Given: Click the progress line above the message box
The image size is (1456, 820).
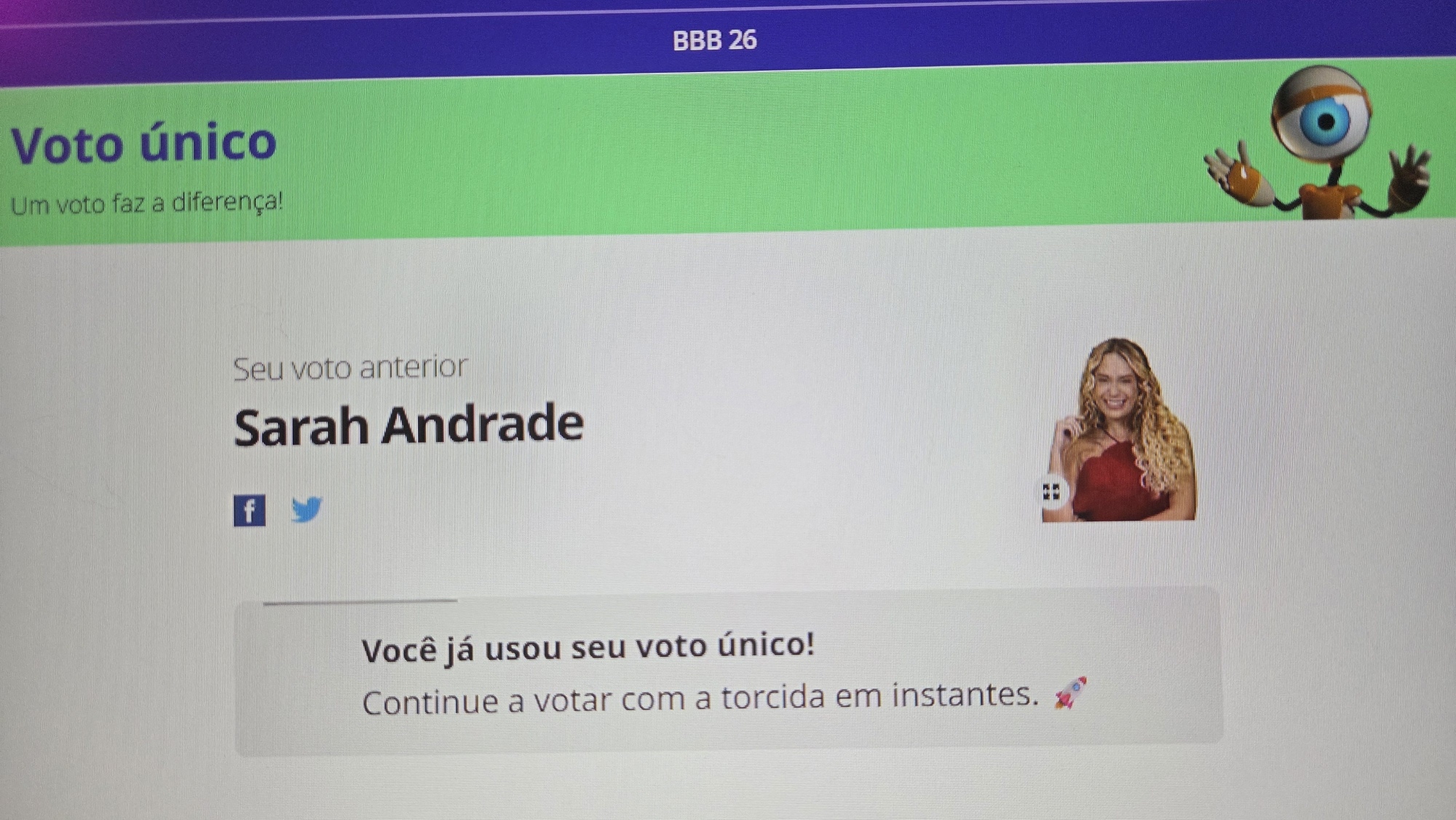Looking at the screenshot, I should click(x=360, y=602).
